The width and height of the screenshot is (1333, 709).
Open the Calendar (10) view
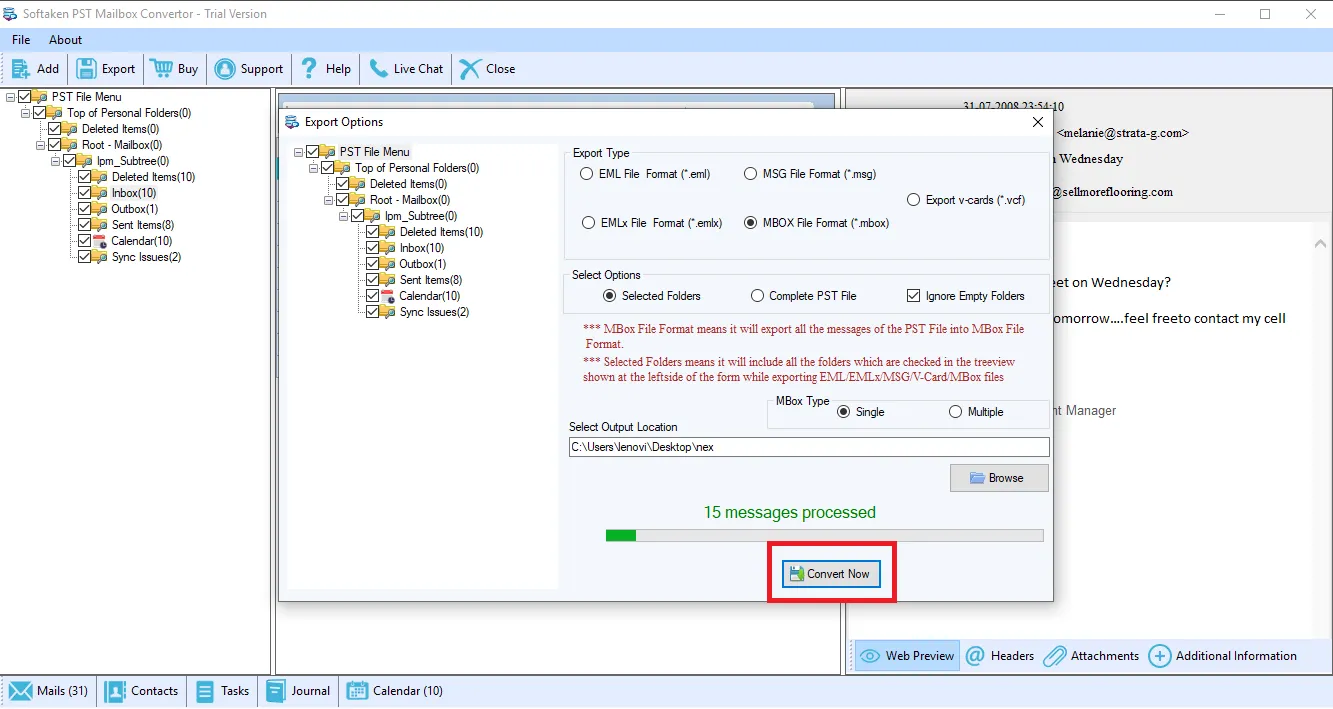(395, 691)
